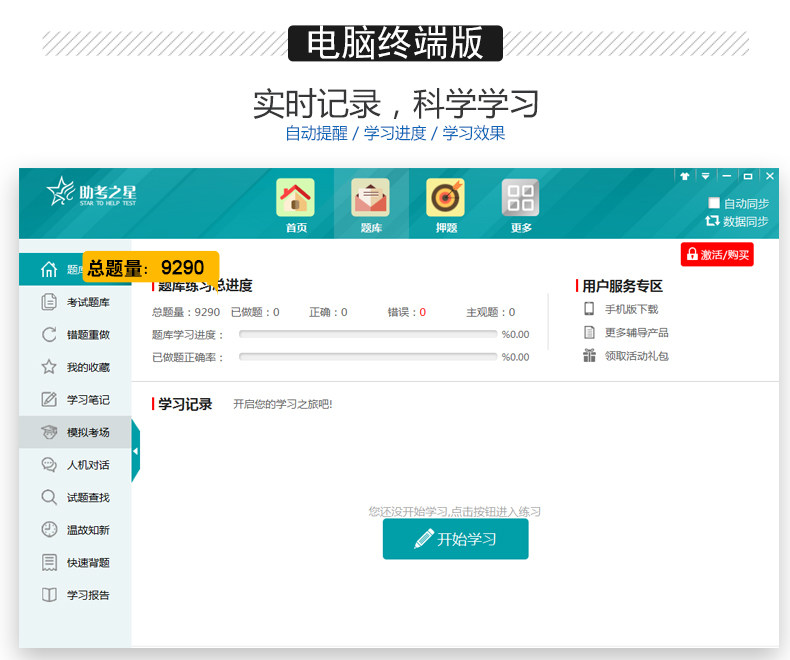The width and height of the screenshot is (790, 660).
Task: Collapse the sidebar with the arrow handle
Action: click(136, 451)
